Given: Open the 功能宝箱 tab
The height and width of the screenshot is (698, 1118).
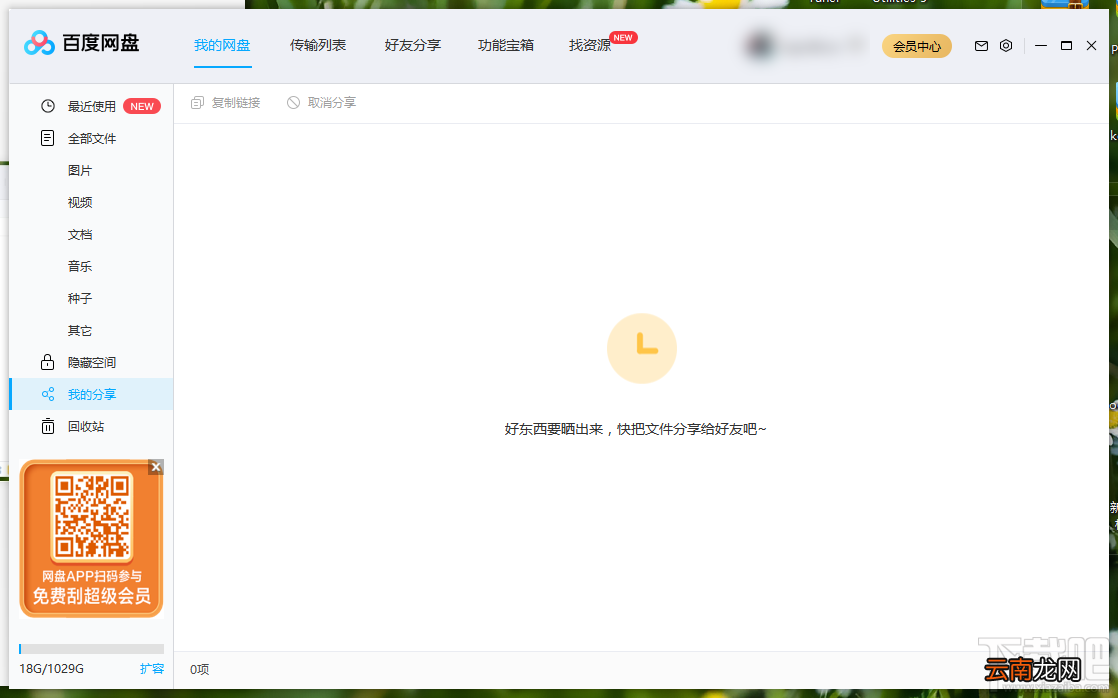Looking at the screenshot, I should coord(506,46).
